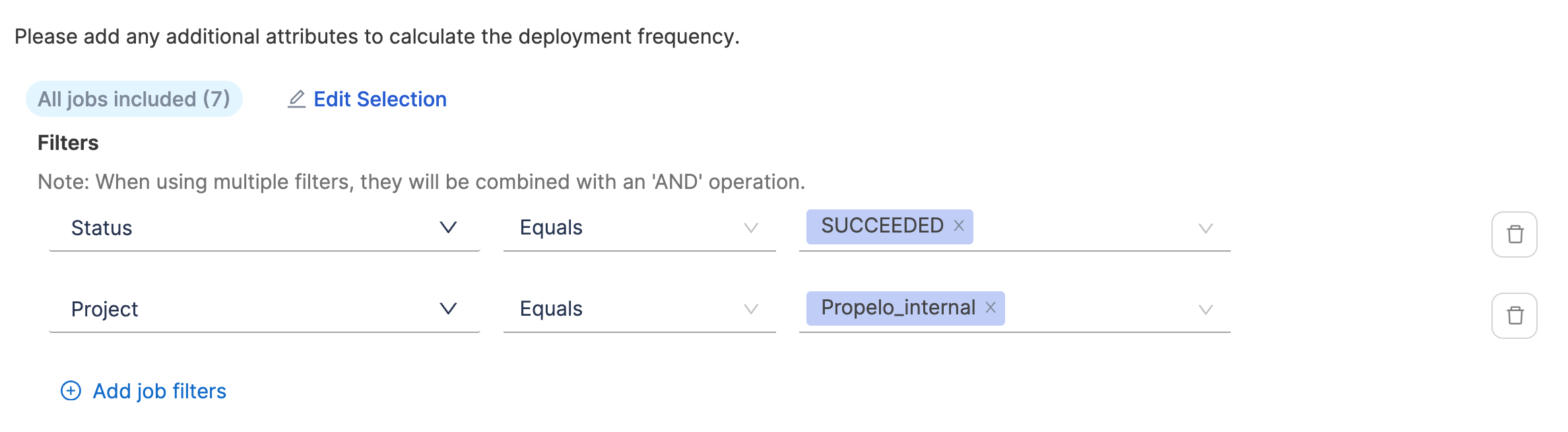Click the Add job filters link text

(160, 391)
